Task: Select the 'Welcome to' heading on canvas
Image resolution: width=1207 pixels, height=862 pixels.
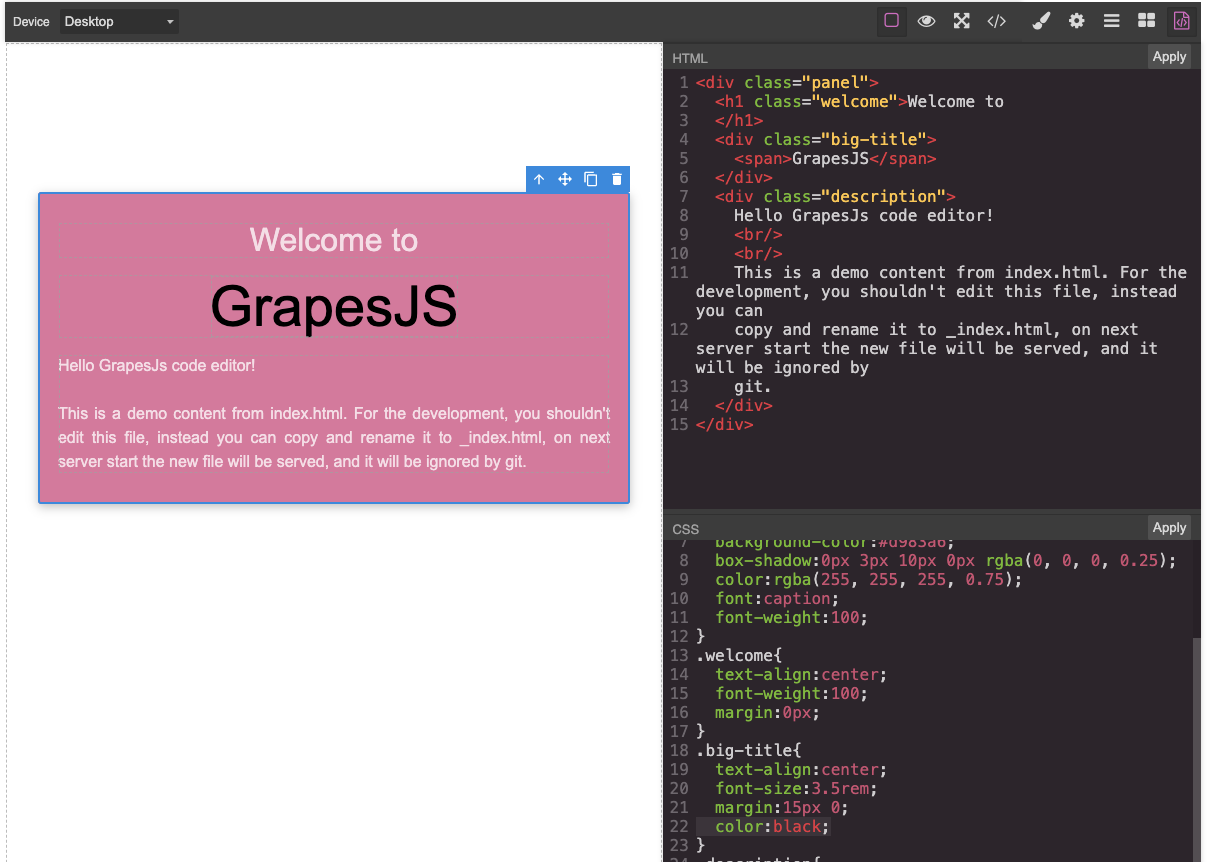Action: coord(334,240)
